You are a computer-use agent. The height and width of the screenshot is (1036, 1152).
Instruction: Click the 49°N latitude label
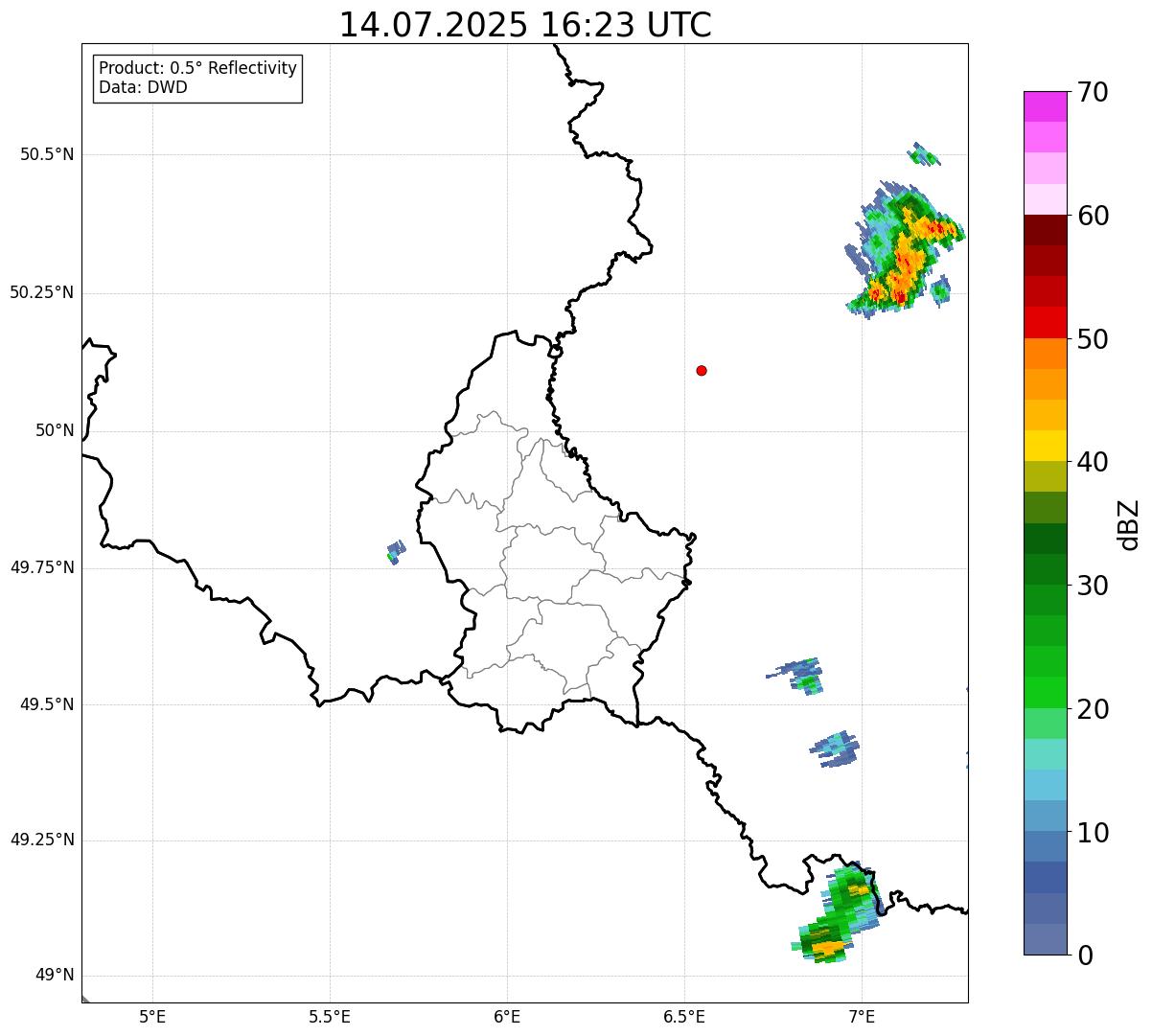coord(55,975)
